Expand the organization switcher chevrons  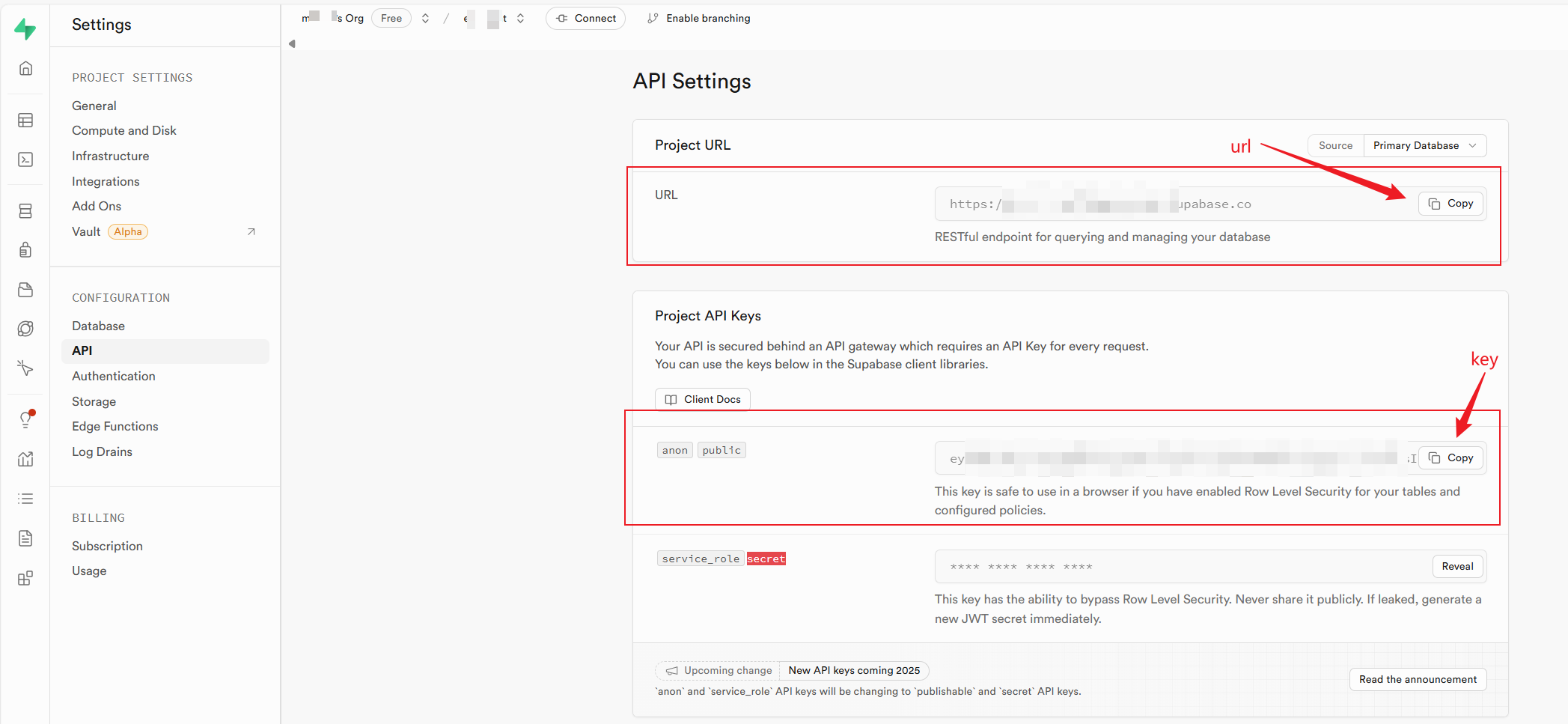click(425, 19)
